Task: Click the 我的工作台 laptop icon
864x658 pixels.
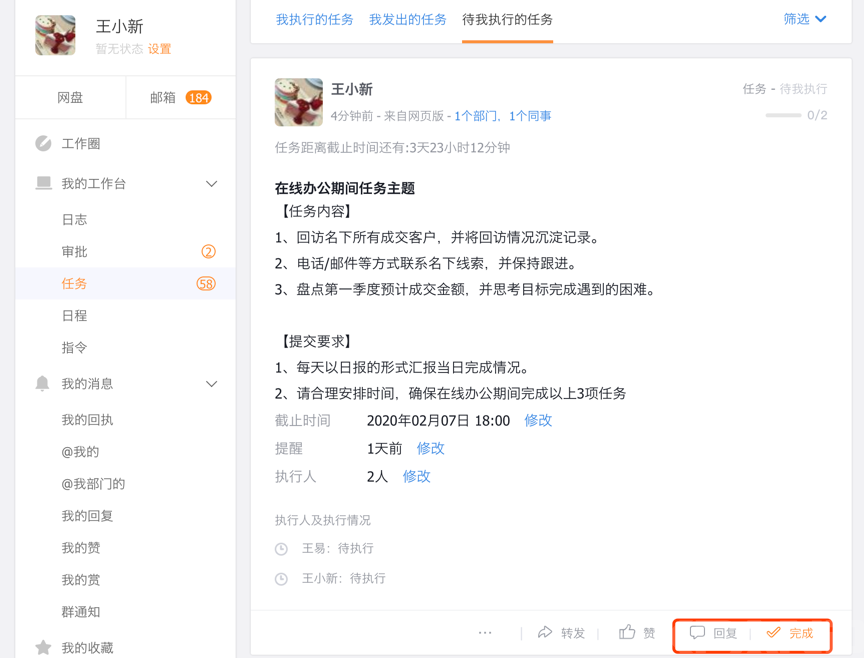Action: (x=44, y=183)
